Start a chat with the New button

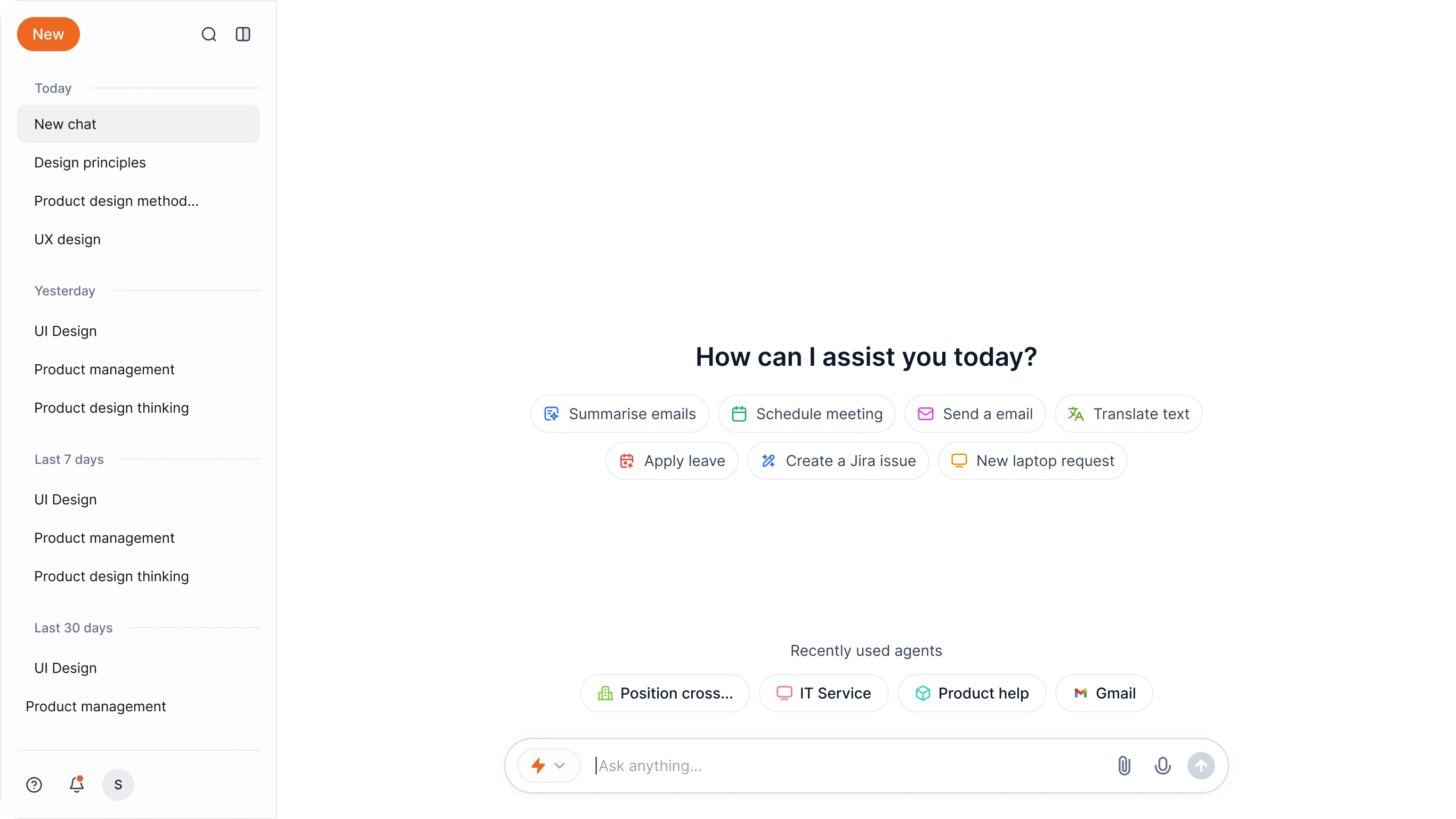pyautogui.click(x=48, y=35)
